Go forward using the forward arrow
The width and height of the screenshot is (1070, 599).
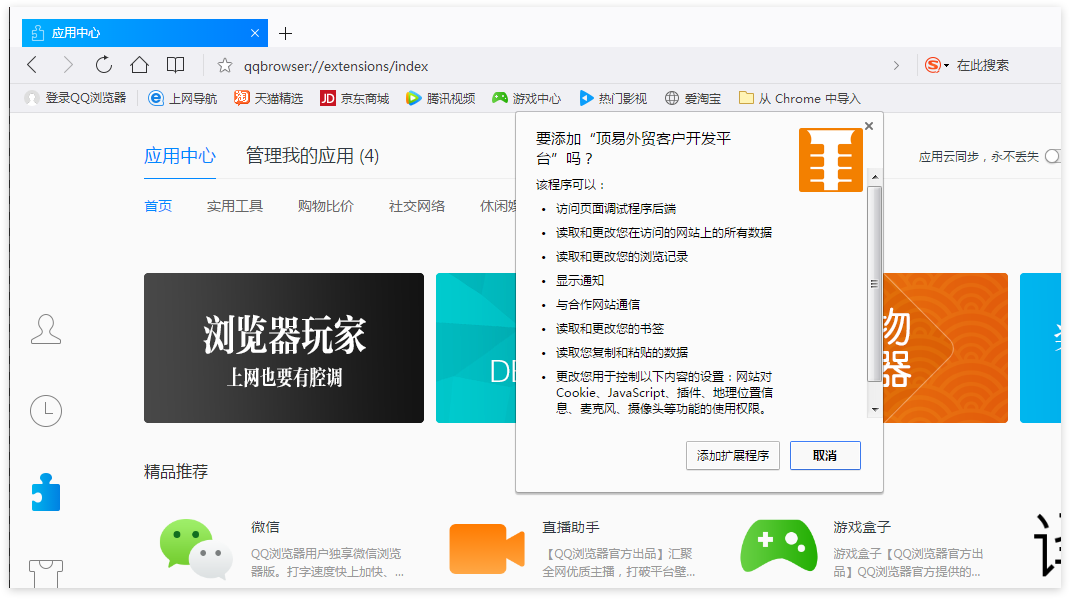point(68,65)
